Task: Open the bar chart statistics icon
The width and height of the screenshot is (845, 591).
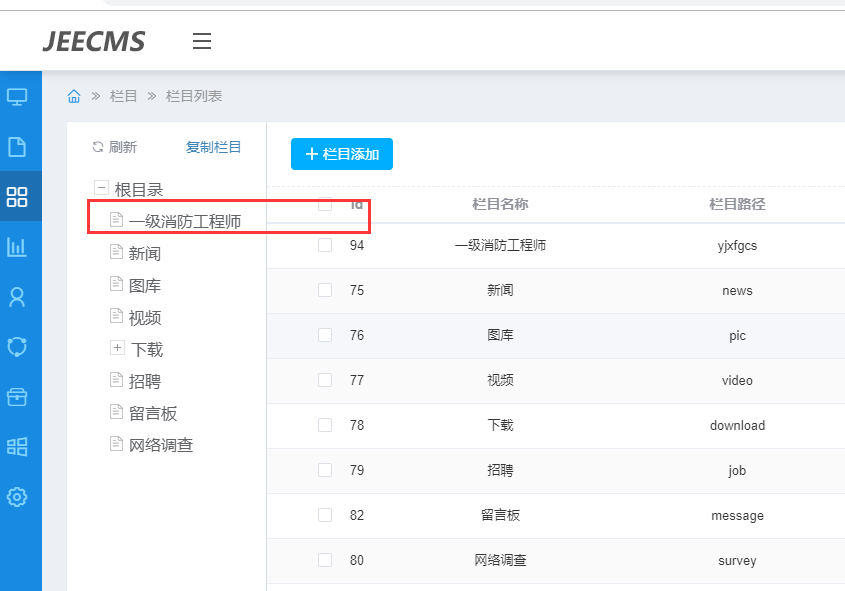Action: pyautogui.click(x=17, y=246)
